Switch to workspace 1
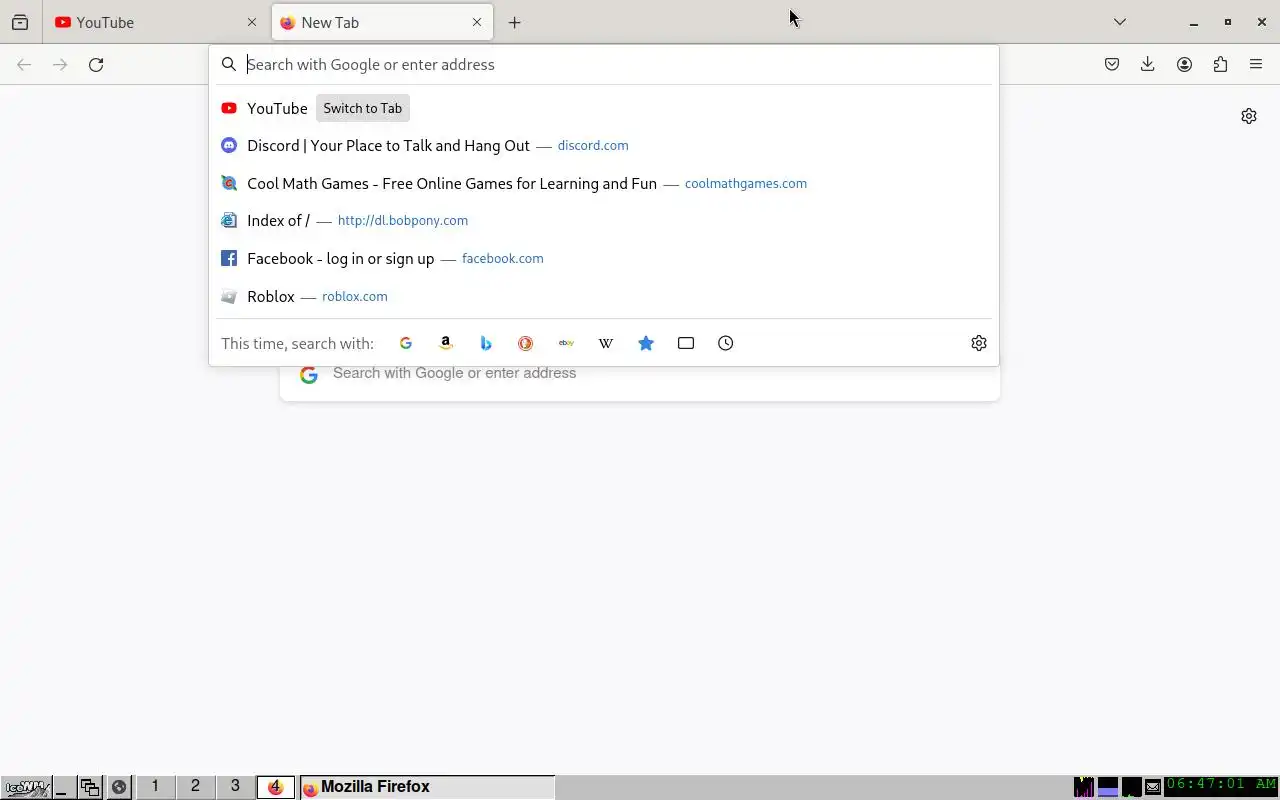Viewport: 1280px width, 800px height. click(155, 787)
